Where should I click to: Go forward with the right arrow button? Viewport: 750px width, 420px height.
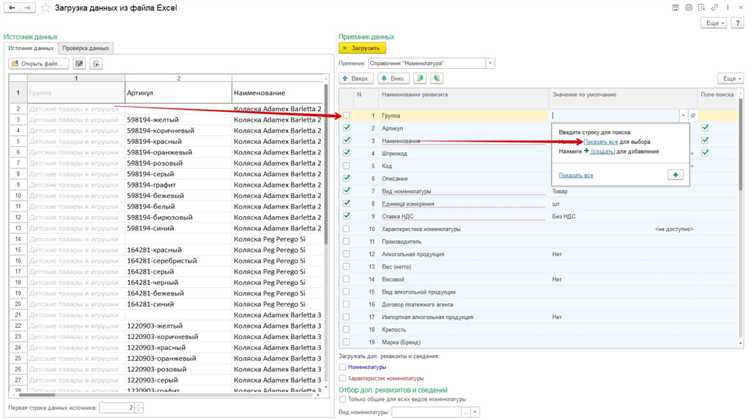pos(27,8)
